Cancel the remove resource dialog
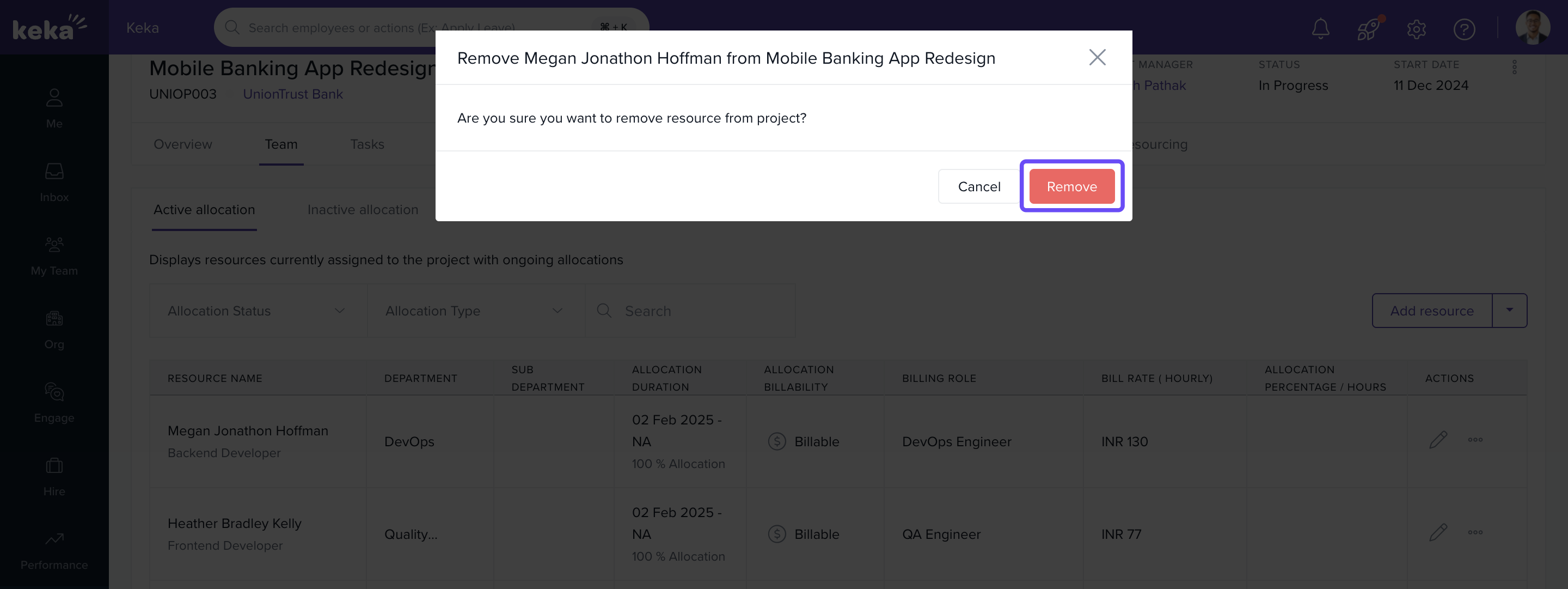This screenshot has width=1568, height=589. click(978, 186)
